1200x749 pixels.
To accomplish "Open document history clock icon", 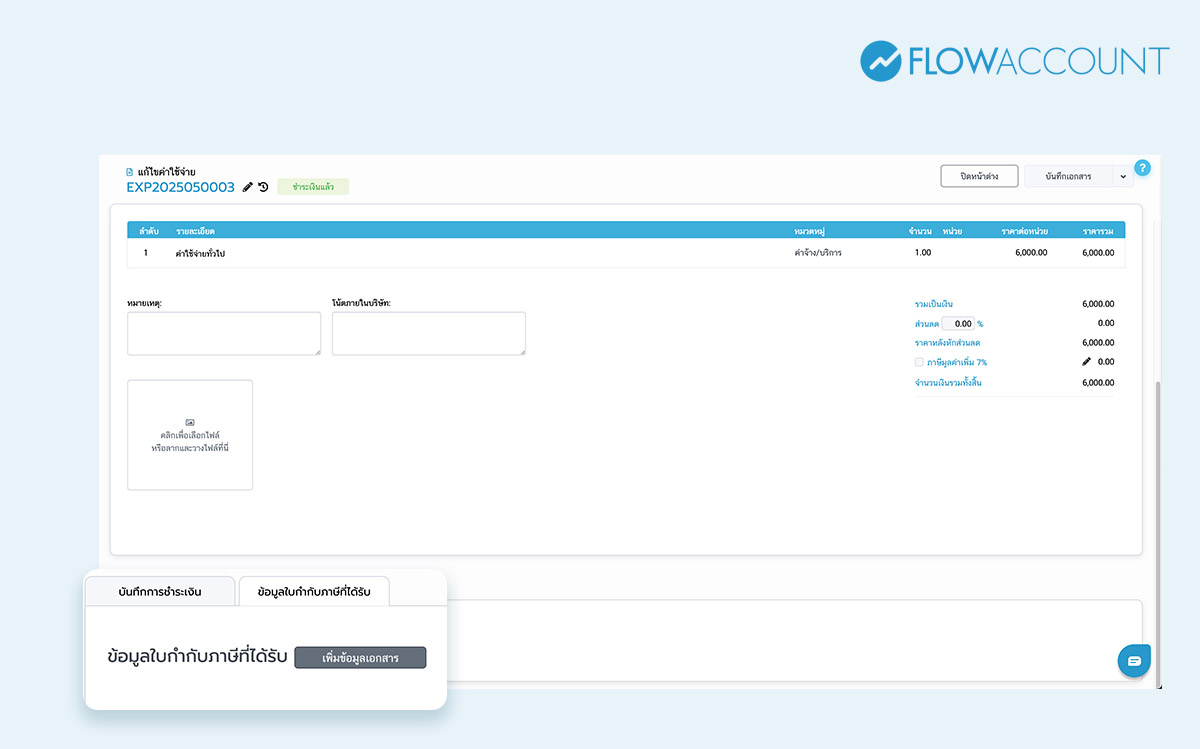I will 263,187.
